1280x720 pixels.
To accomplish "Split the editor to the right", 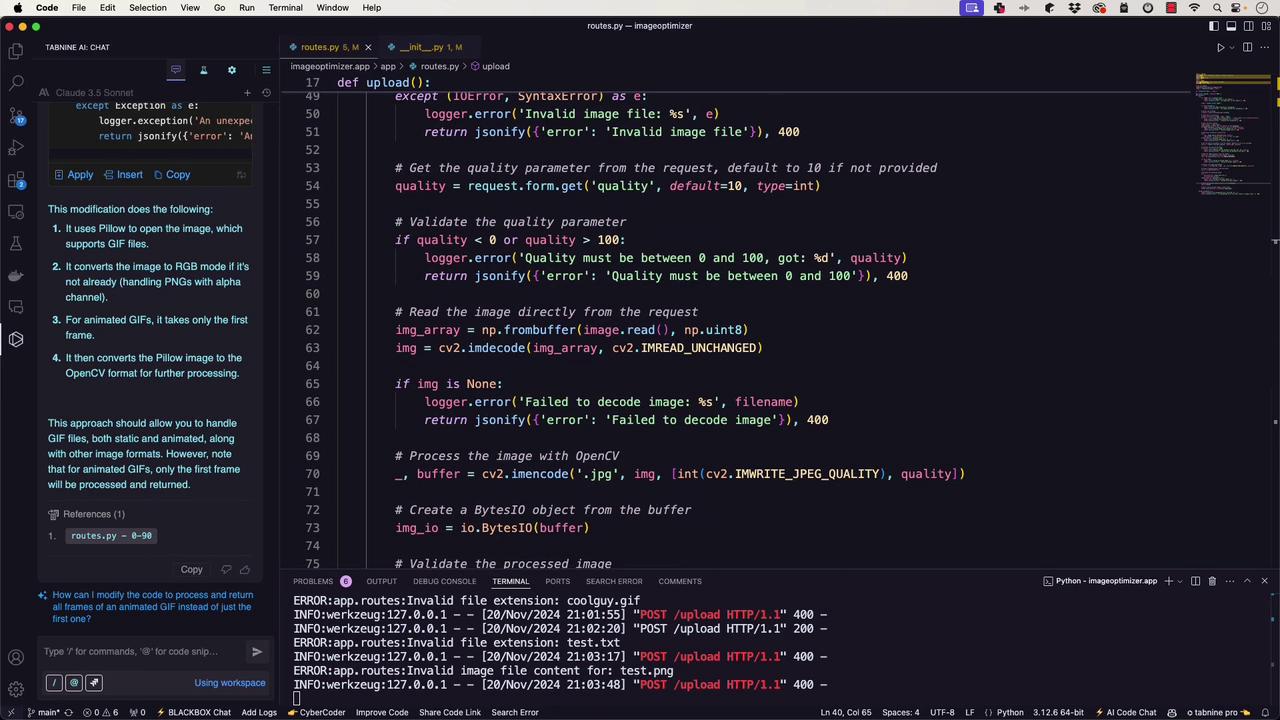I will point(1247,47).
